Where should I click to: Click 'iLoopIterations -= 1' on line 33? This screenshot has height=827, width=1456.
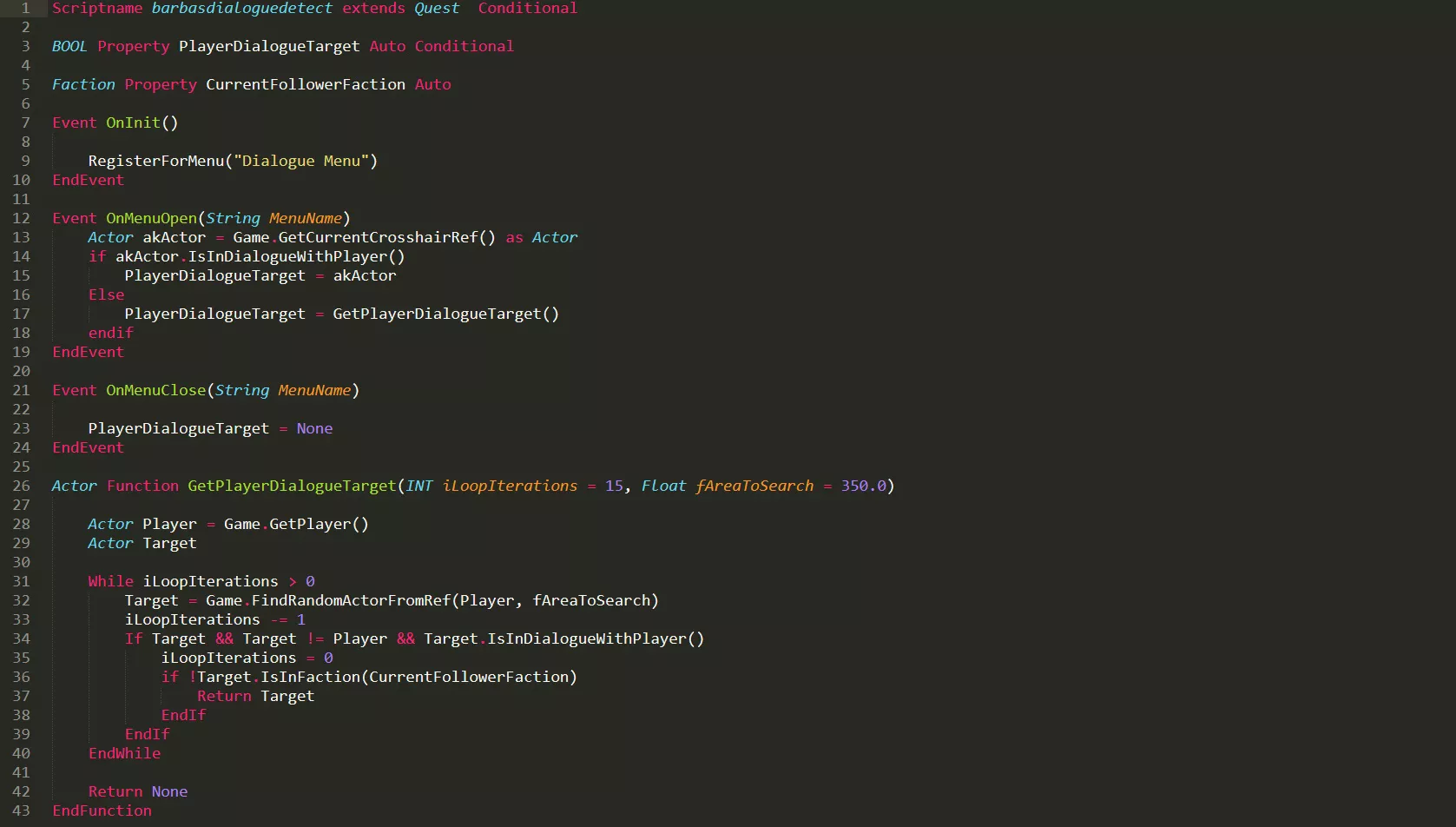click(214, 619)
